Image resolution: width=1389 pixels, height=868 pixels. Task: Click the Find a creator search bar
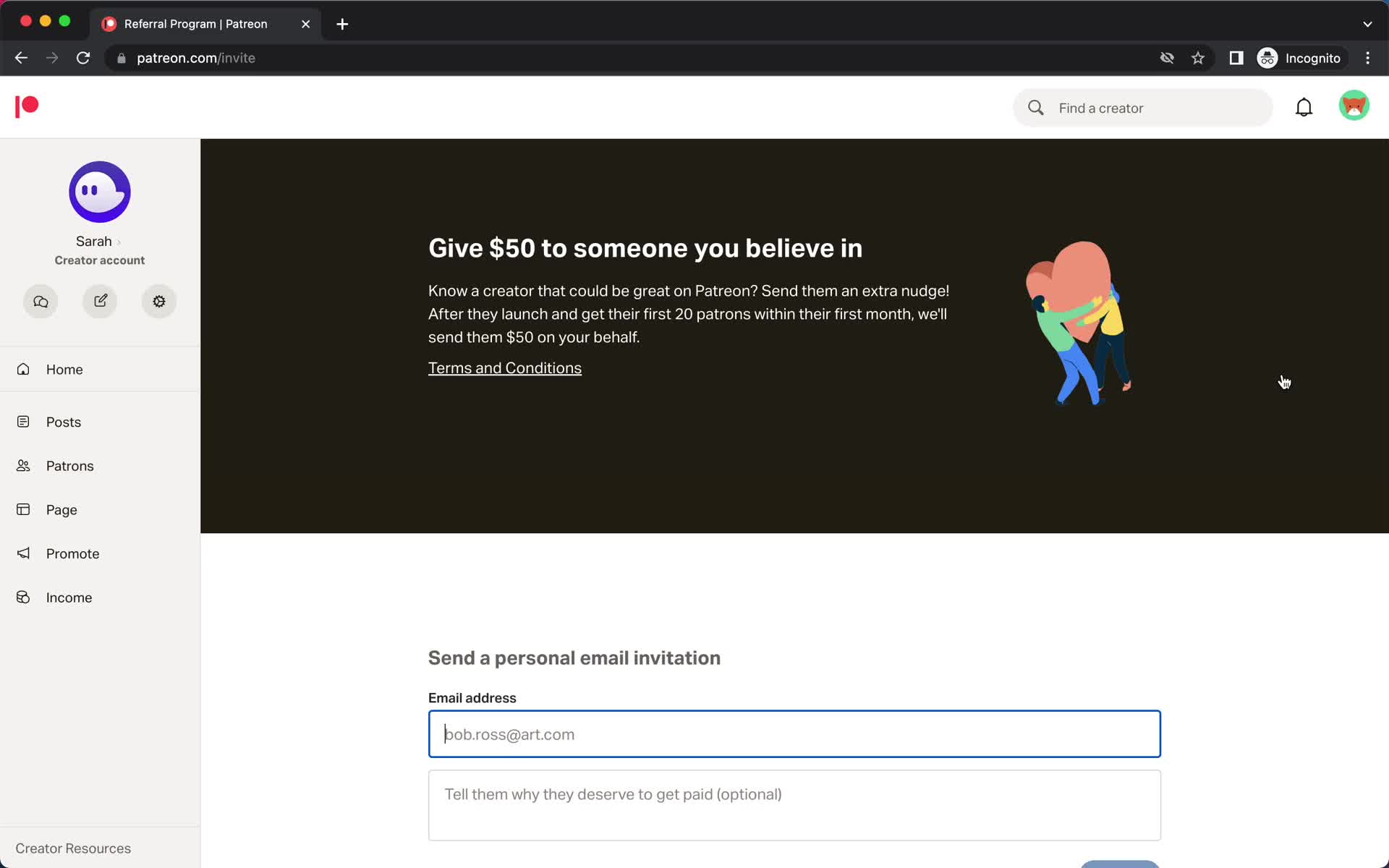coord(1142,107)
